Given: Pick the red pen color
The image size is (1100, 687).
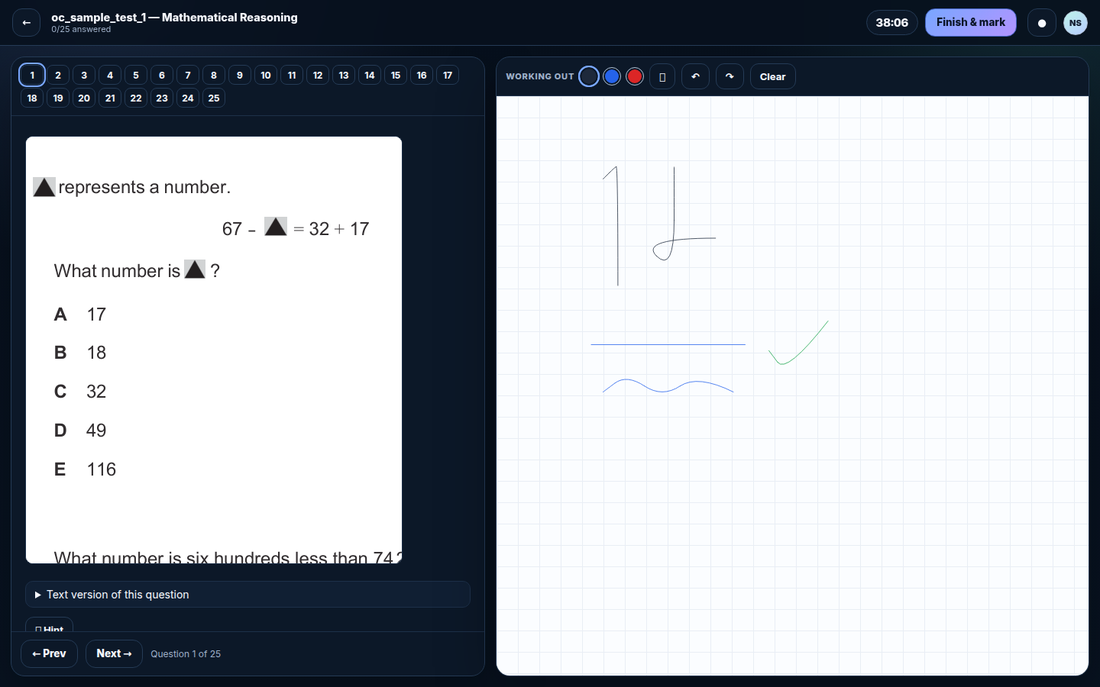Looking at the screenshot, I should pyautogui.click(x=635, y=76).
